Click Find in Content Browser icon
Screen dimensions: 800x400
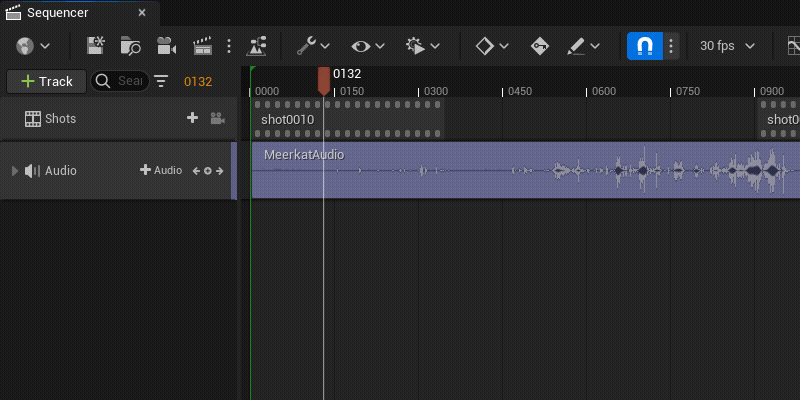131,46
